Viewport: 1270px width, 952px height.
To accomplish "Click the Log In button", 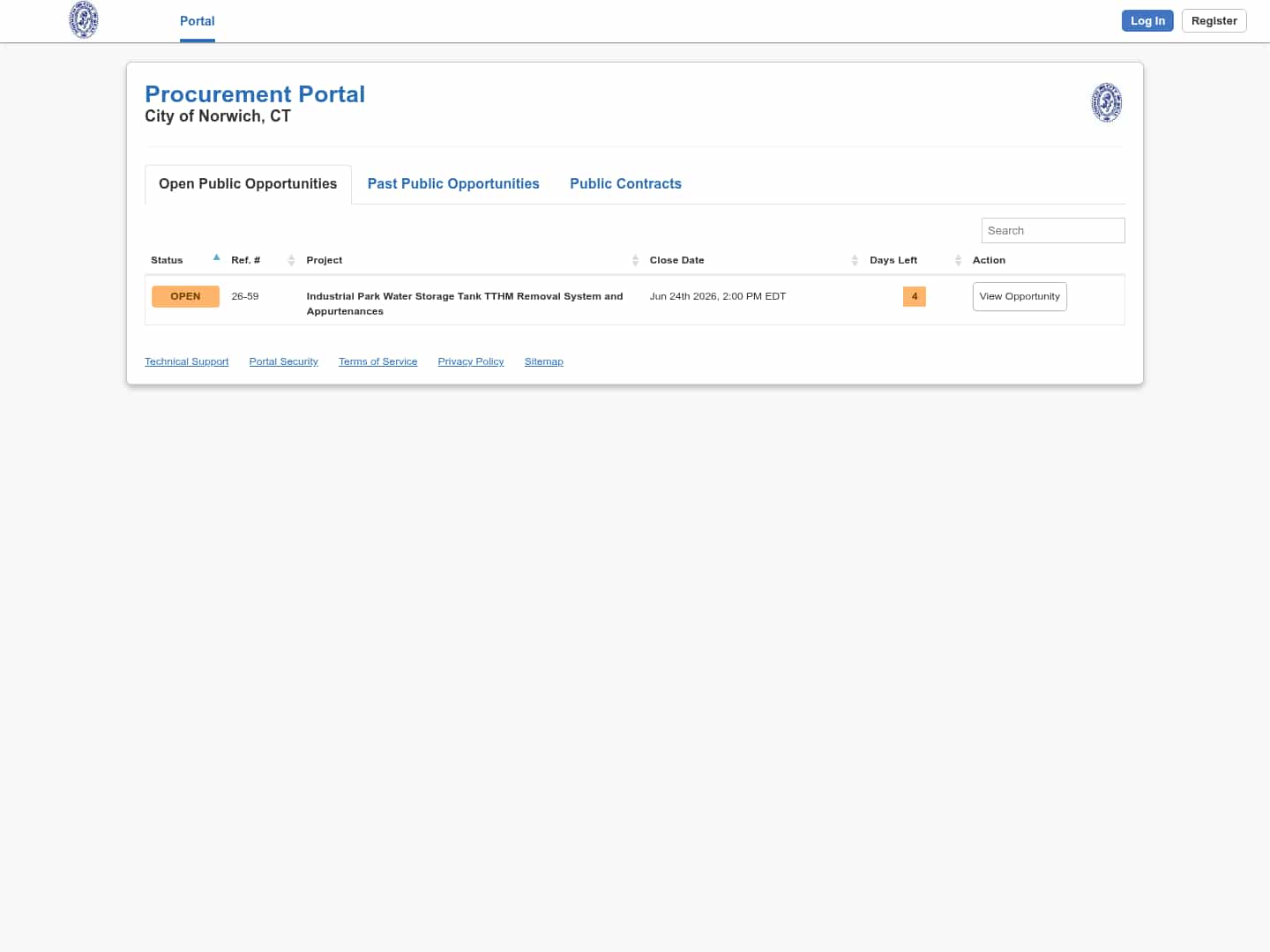I will click(x=1147, y=21).
